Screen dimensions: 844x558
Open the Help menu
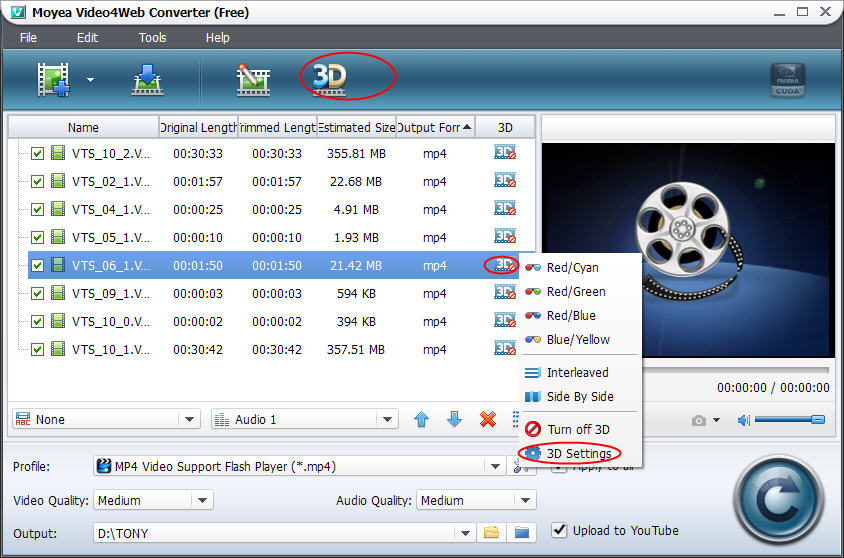click(x=217, y=38)
